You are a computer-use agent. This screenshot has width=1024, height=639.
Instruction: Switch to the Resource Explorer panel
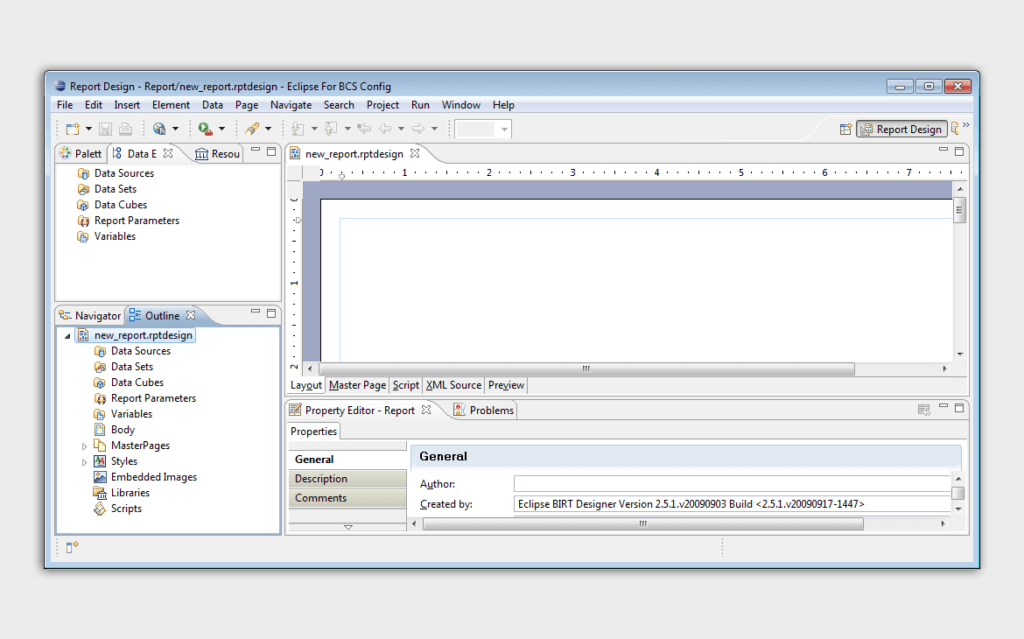(x=216, y=153)
